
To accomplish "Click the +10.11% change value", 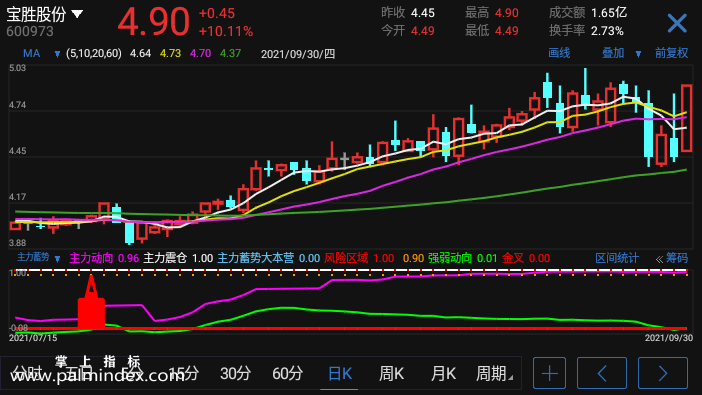I will [x=226, y=31].
